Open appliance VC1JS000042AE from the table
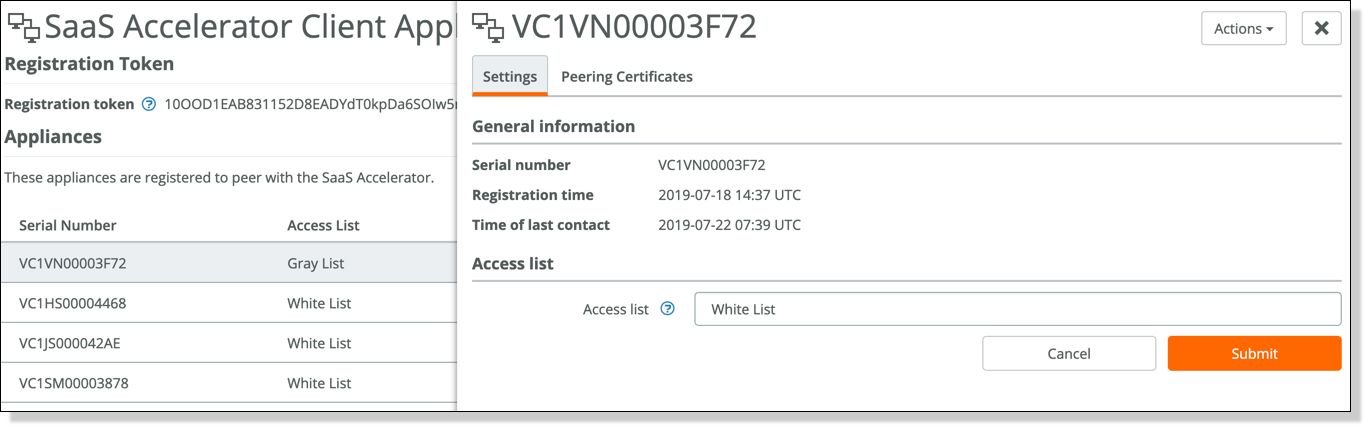 (x=228, y=343)
